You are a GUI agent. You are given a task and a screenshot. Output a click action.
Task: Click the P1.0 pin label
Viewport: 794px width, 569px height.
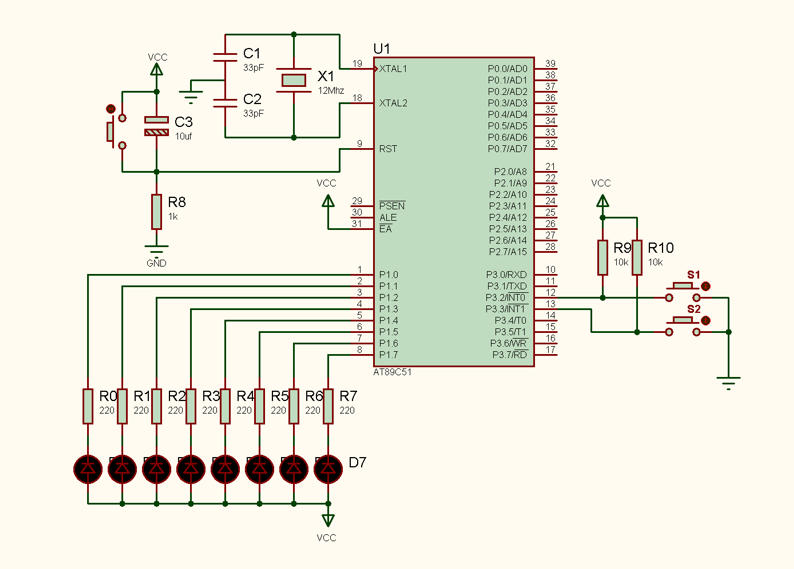pyautogui.click(x=389, y=275)
